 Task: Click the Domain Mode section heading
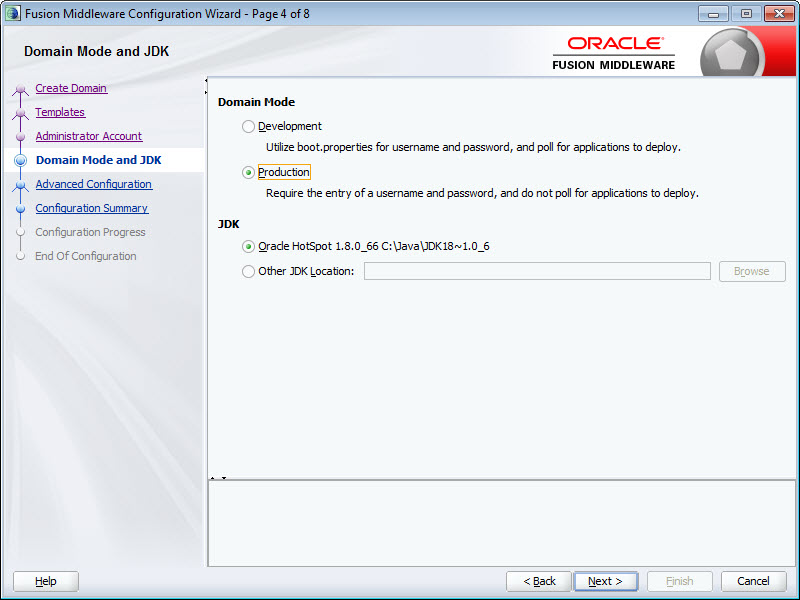[256, 102]
